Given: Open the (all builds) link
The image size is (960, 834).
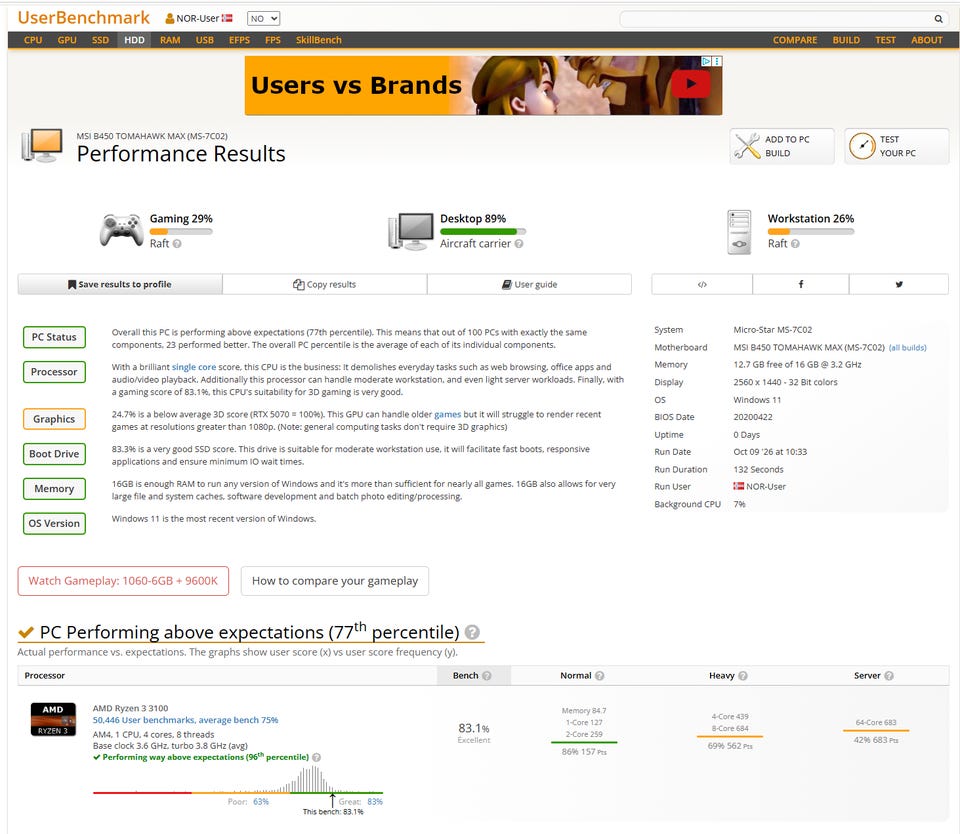Looking at the screenshot, I should coord(907,348).
